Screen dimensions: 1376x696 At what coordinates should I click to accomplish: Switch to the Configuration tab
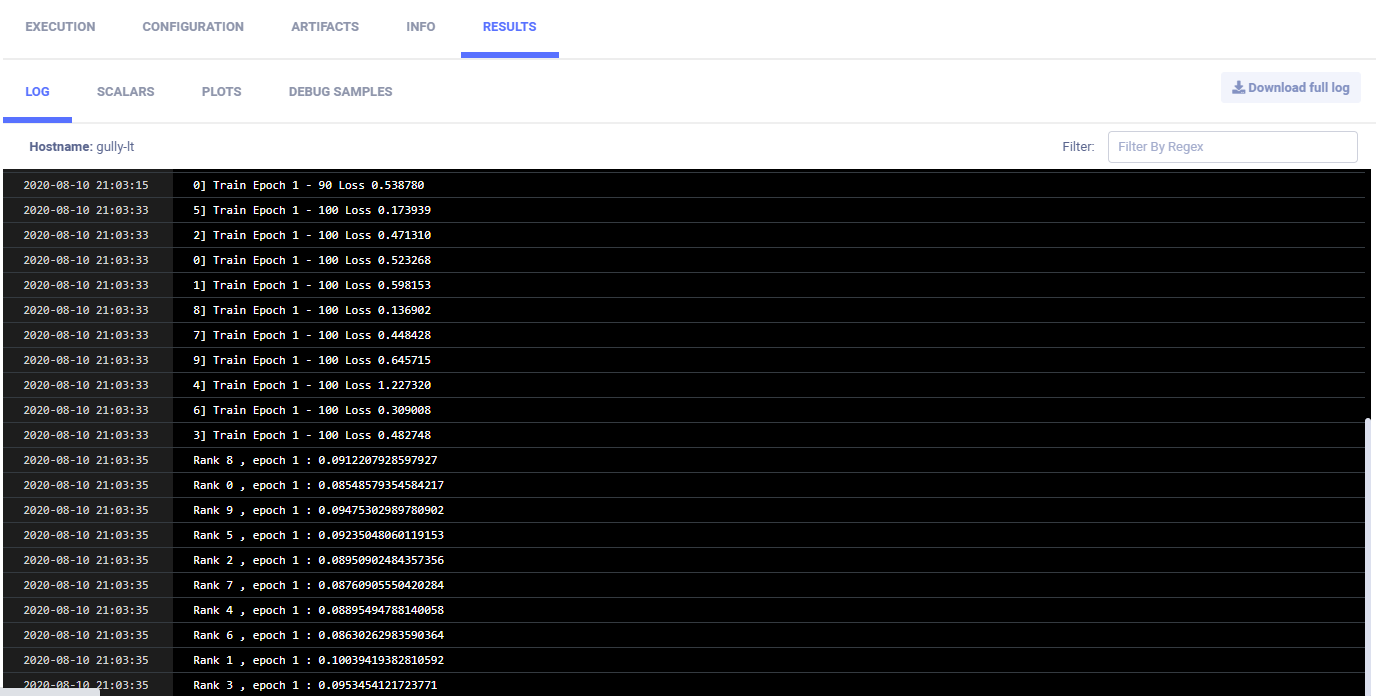coord(193,27)
